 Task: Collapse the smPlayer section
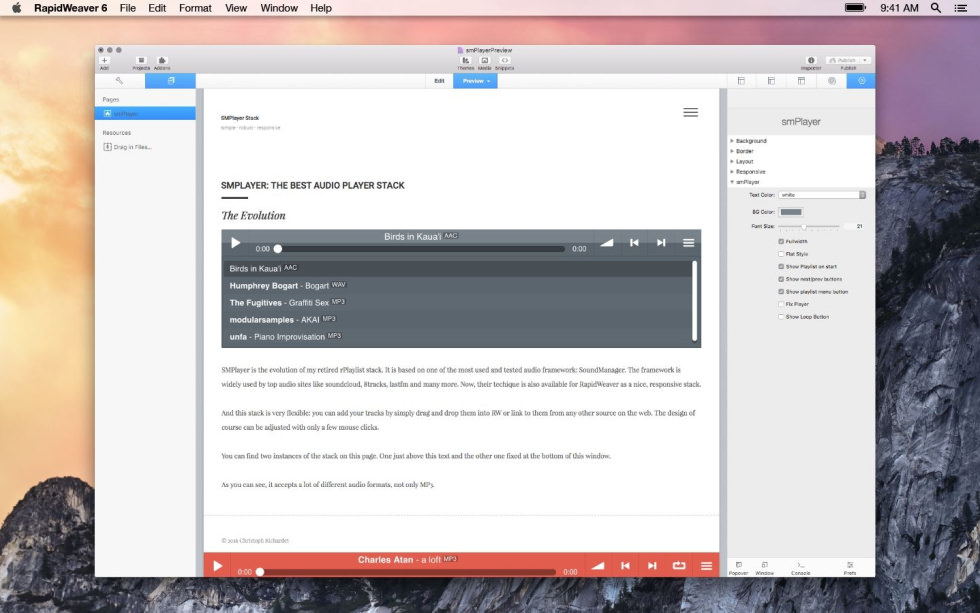pos(732,182)
